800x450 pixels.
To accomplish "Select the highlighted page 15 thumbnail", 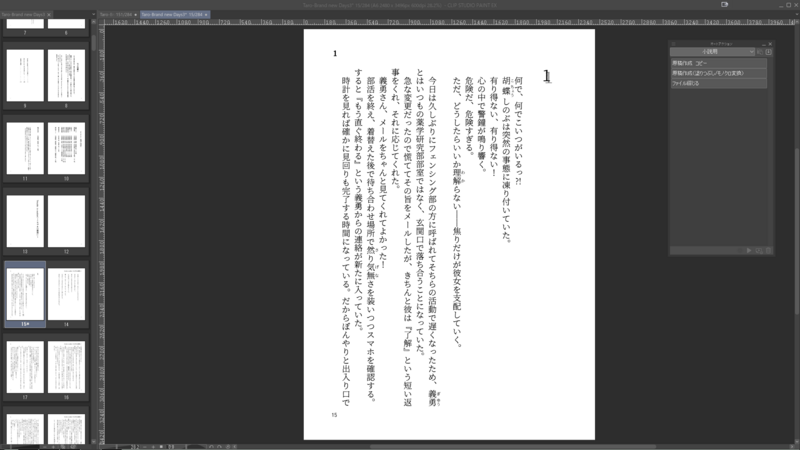I will click(25, 294).
